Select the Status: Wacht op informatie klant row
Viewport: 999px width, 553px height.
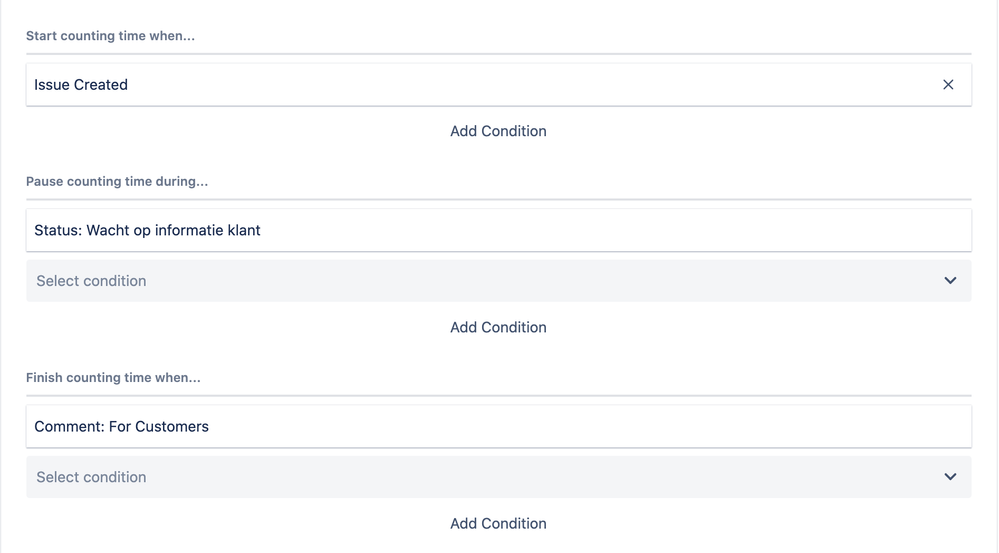coord(498,230)
